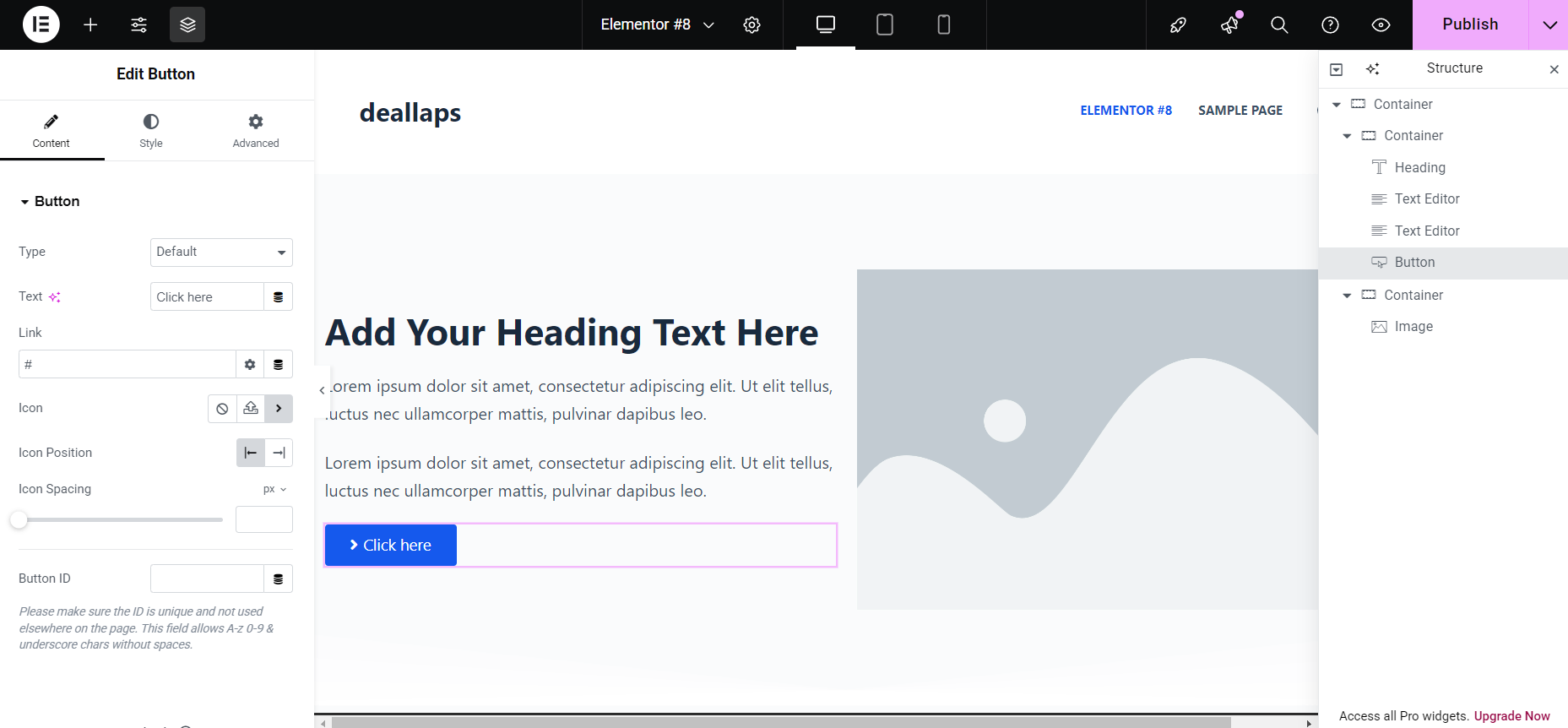This screenshot has height=728, width=1568.
Task: Open the Type dropdown
Action: [221, 252]
